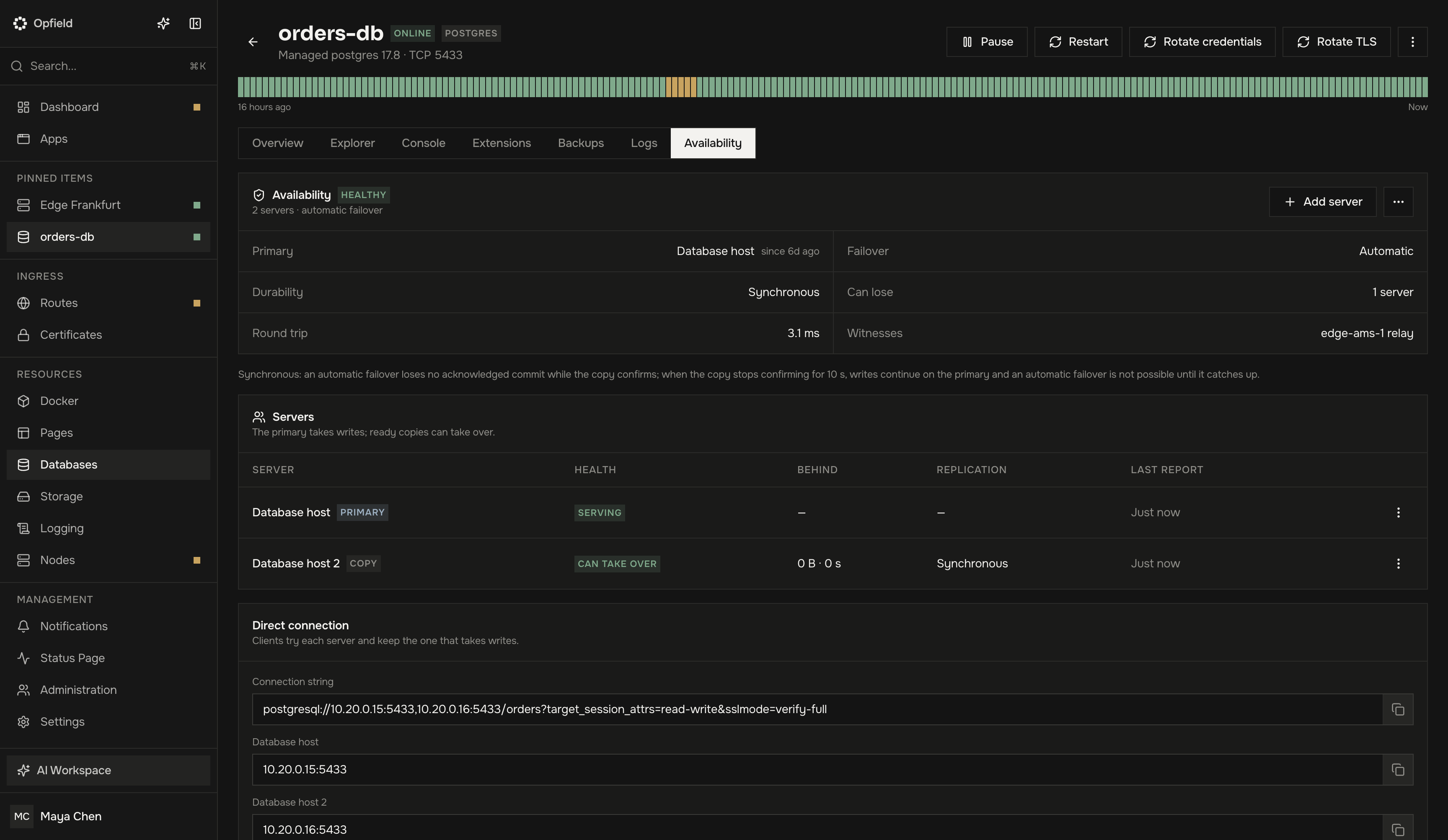Open the Database host PRIMARY row actions menu

[1398, 513]
